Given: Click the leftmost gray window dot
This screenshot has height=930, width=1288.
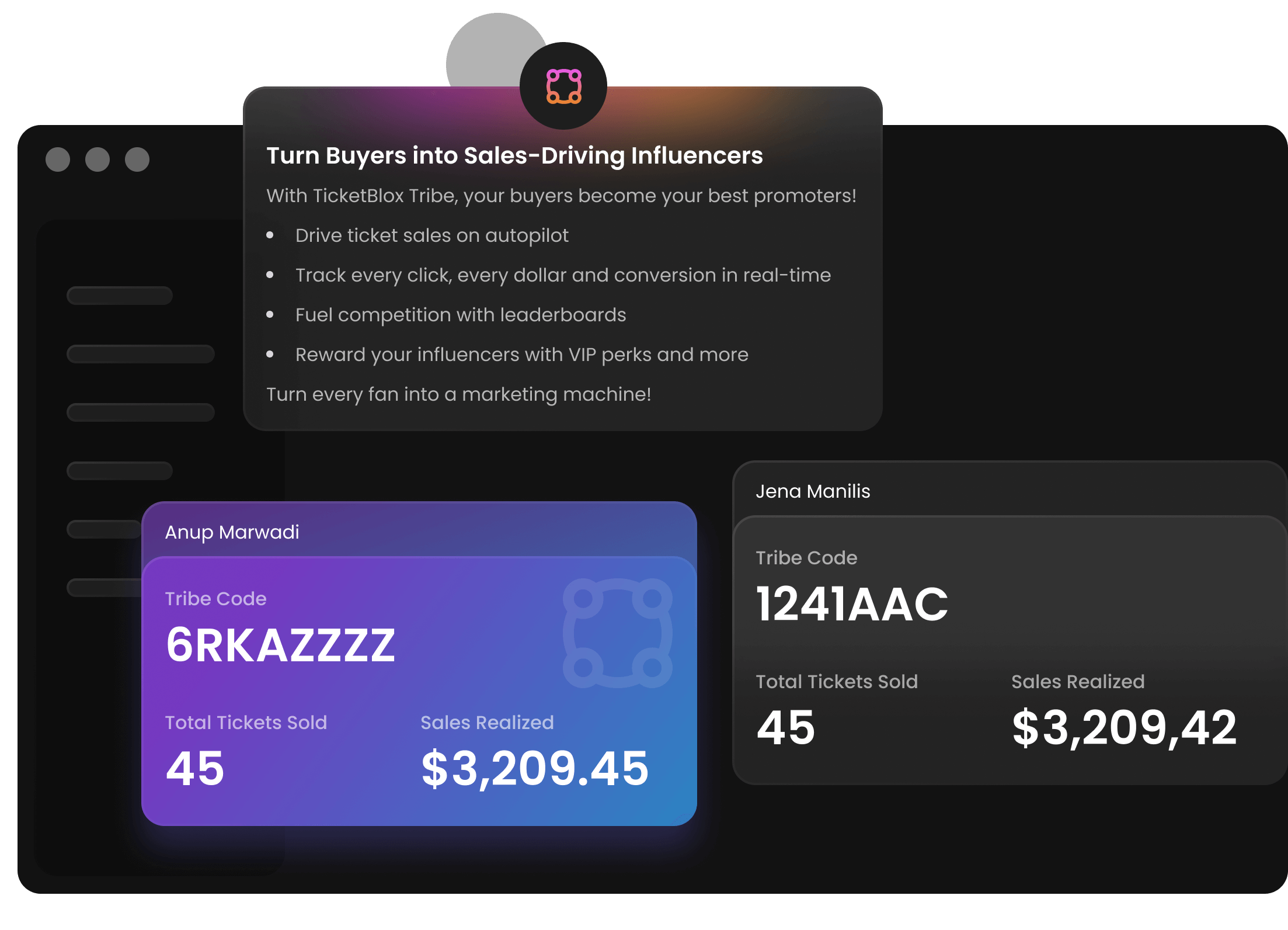Looking at the screenshot, I should pos(58,159).
